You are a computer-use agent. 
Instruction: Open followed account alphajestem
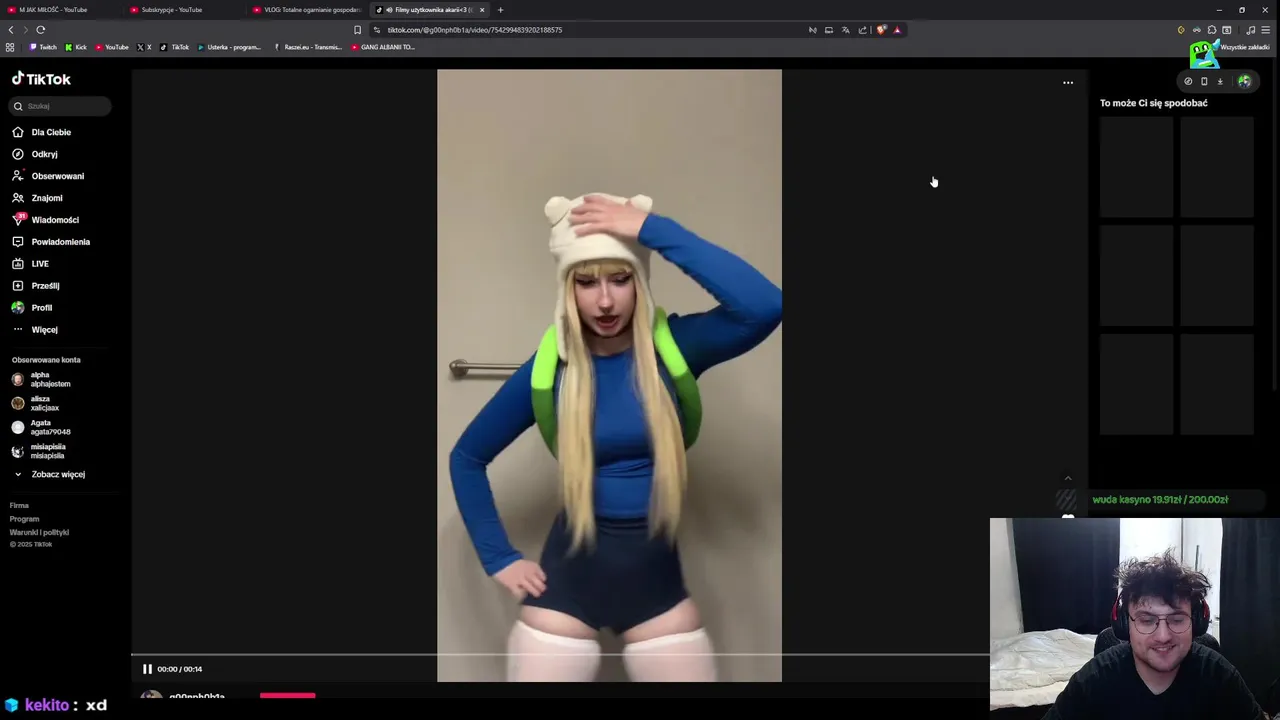pyautogui.click(x=41, y=379)
